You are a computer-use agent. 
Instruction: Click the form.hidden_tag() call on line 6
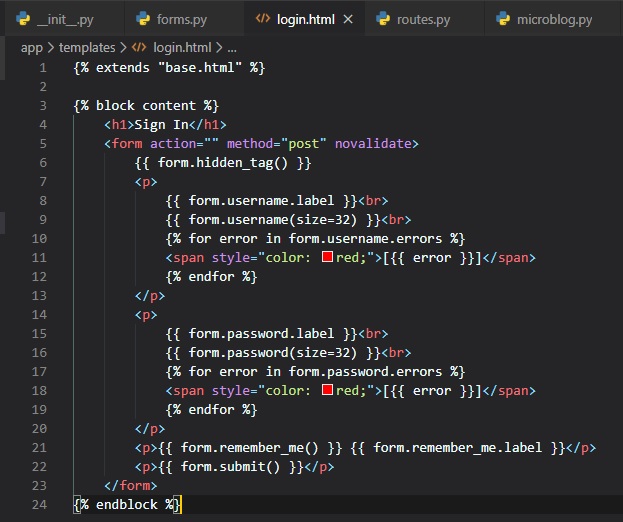point(225,163)
